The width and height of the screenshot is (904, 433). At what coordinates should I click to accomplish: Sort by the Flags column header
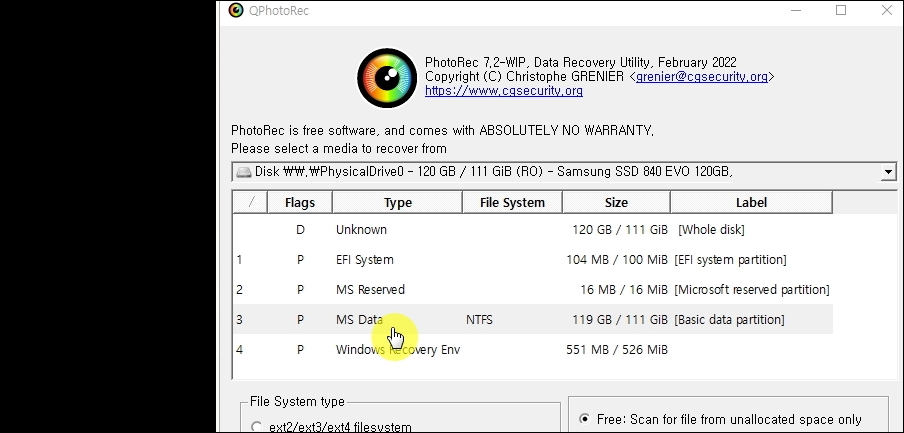coord(300,202)
